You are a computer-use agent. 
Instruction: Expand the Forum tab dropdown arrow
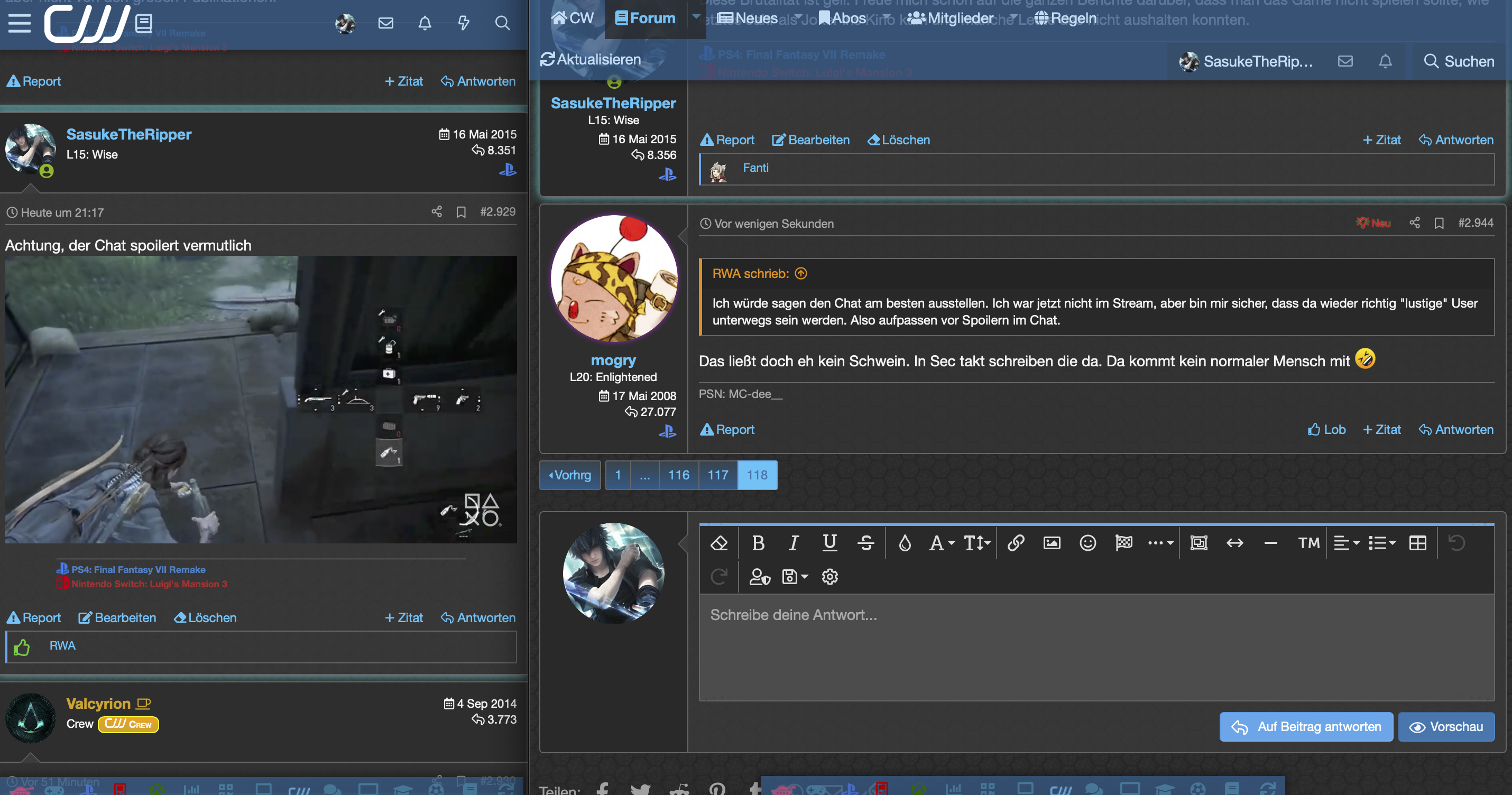pos(696,16)
